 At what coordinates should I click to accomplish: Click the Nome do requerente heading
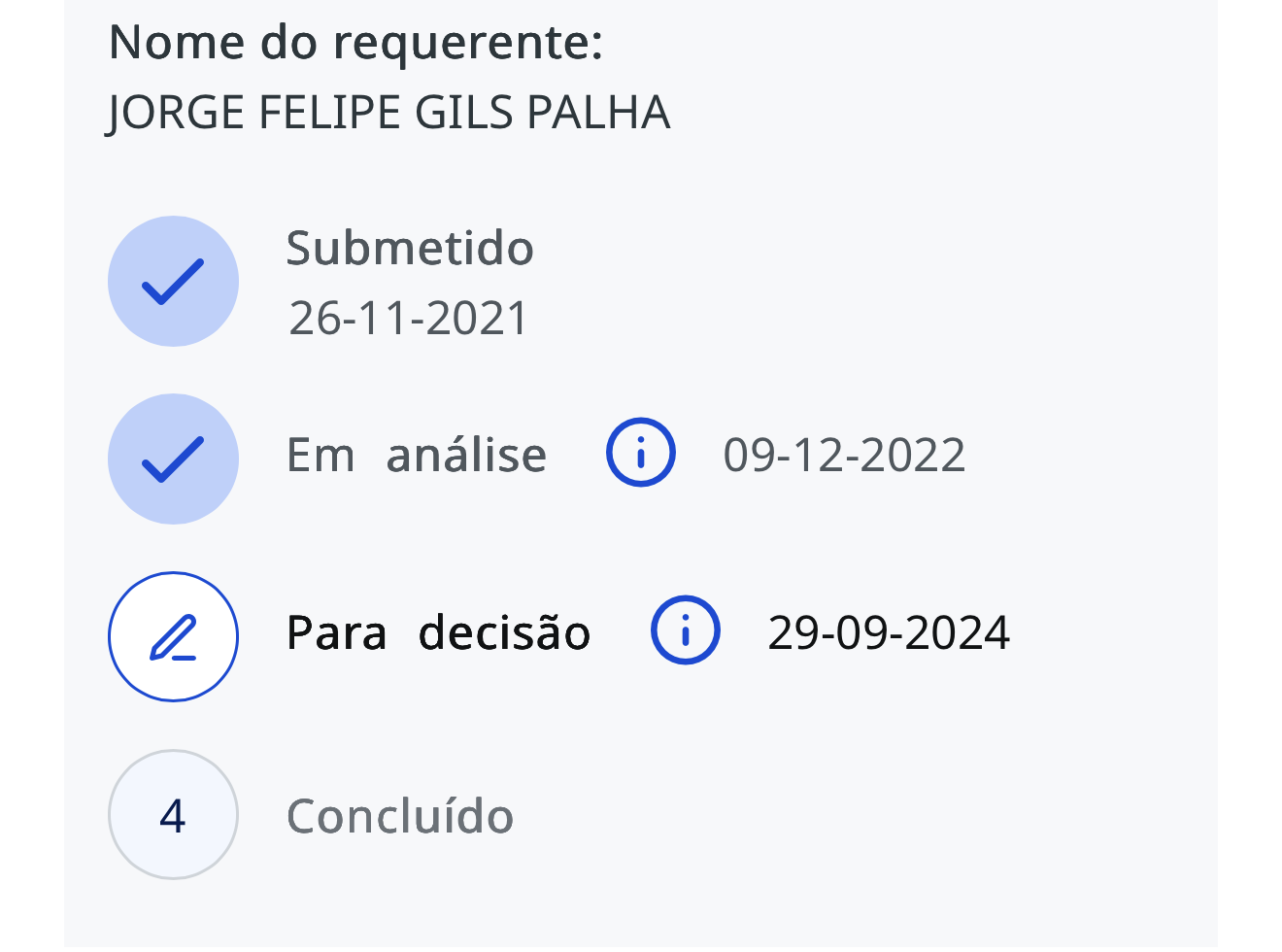coord(355,43)
